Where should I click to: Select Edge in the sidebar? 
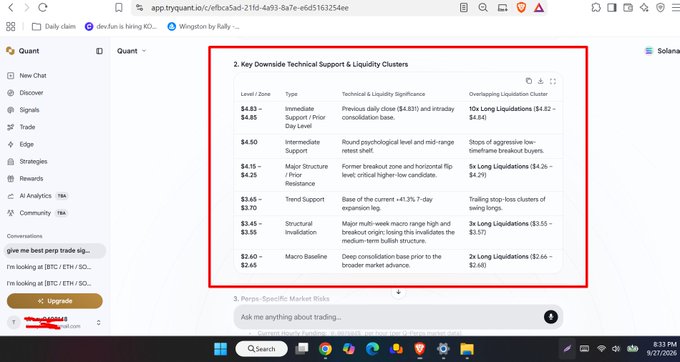pyautogui.click(x=20, y=144)
